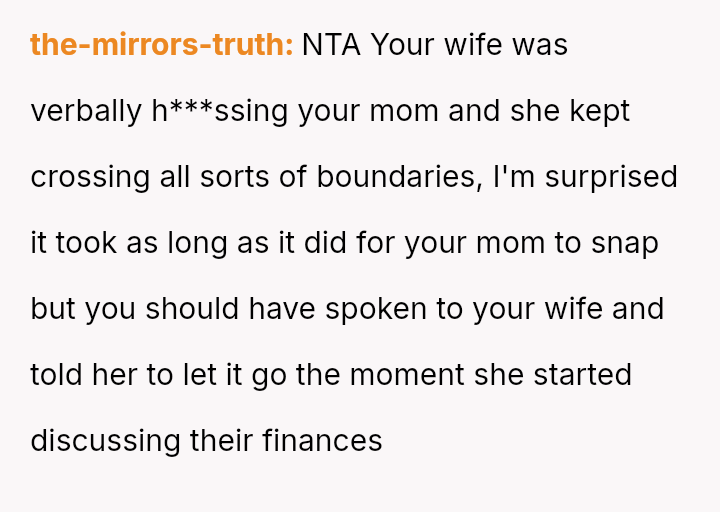The image size is (720, 512).
Task: Click the word "told" in the comment
Action: click(x=57, y=375)
